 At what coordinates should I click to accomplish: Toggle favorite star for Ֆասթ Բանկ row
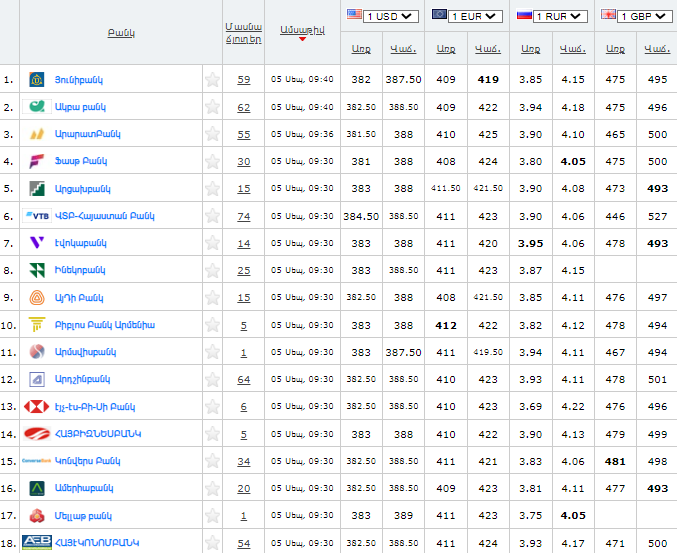coord(212,161)
